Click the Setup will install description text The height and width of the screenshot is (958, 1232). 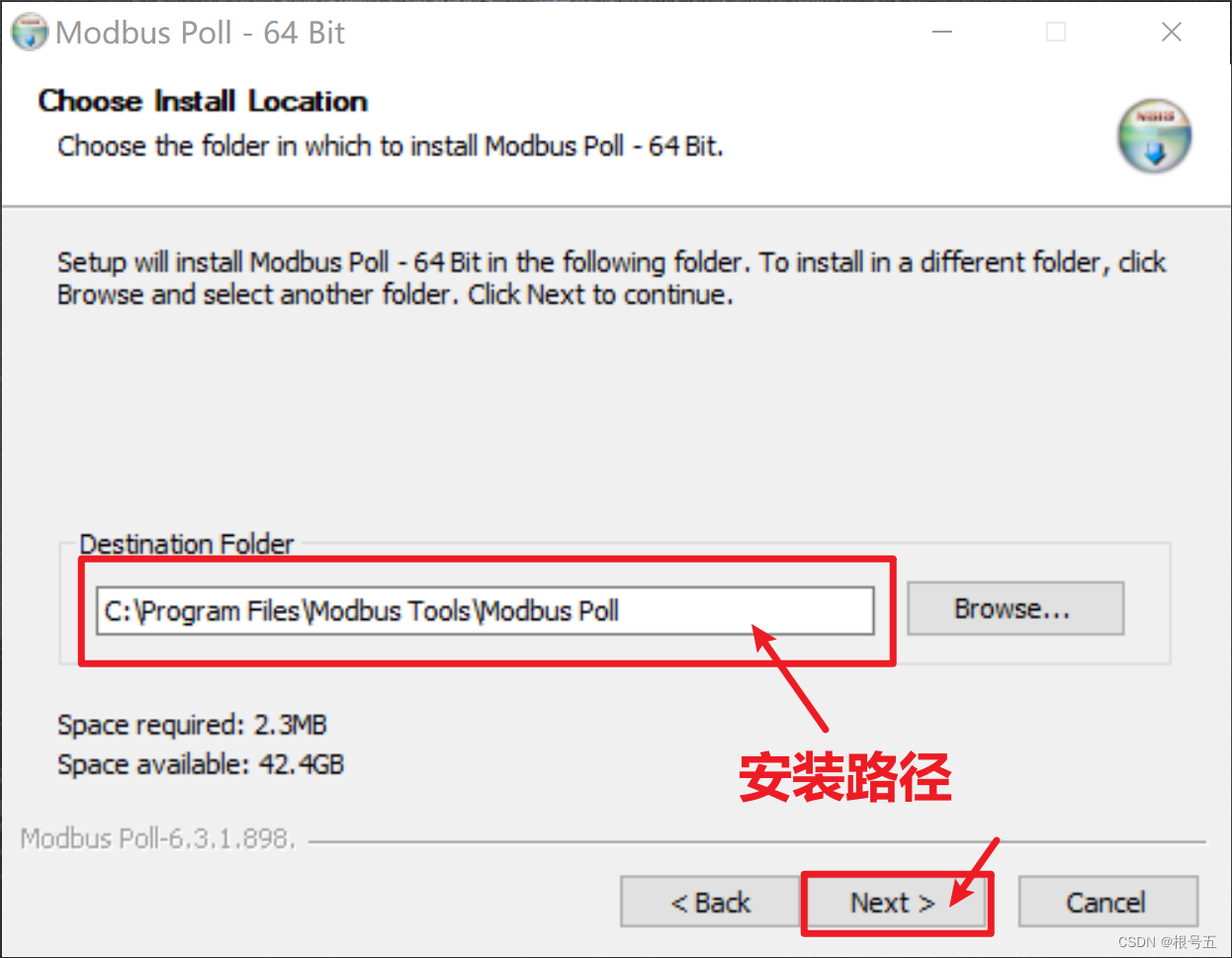(x=611, y=279)
